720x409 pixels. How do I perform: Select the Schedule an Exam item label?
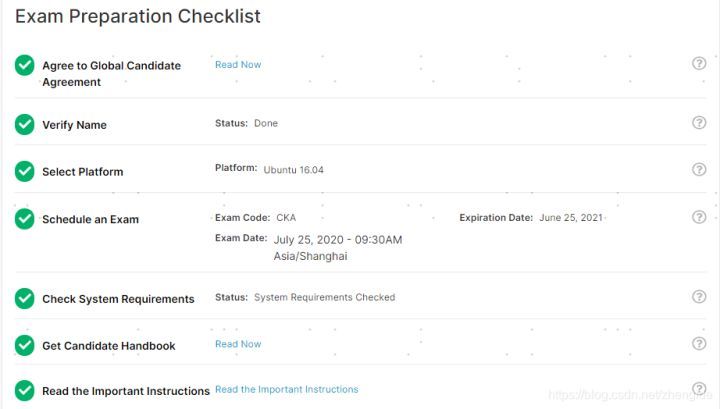tap(90, 219)
